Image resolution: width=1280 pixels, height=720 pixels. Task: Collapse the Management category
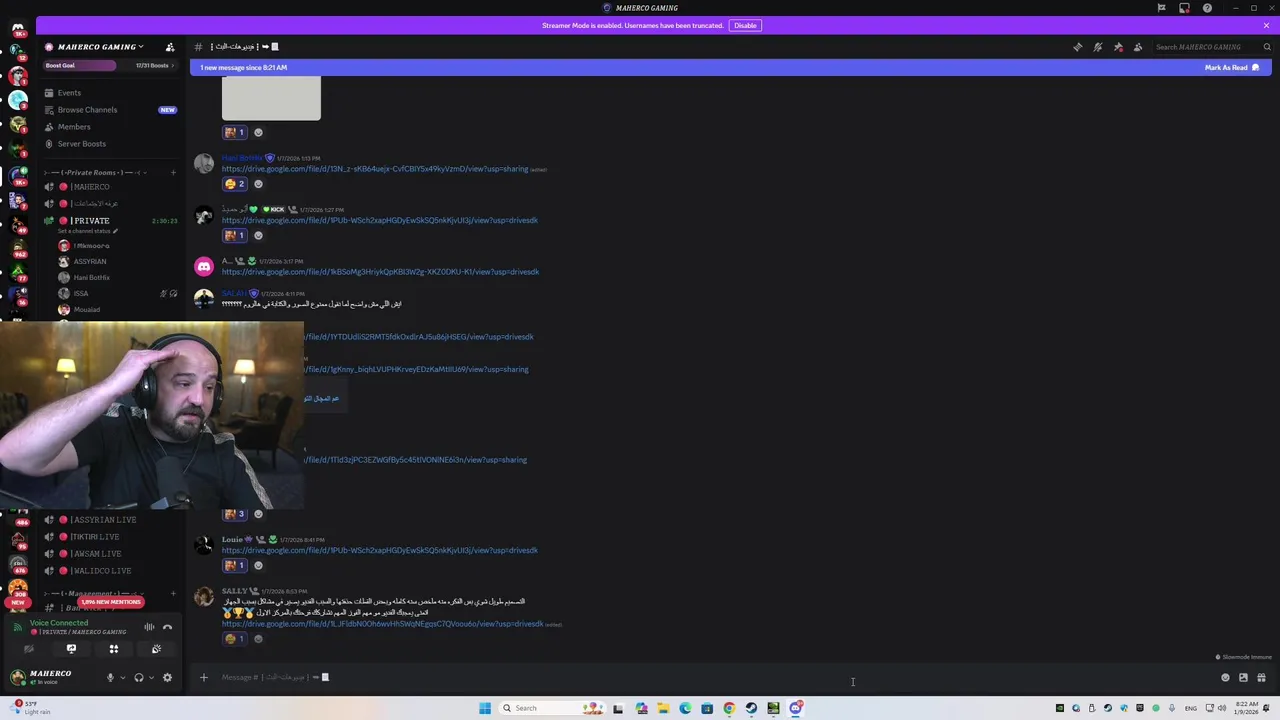[x=95, y=593]
